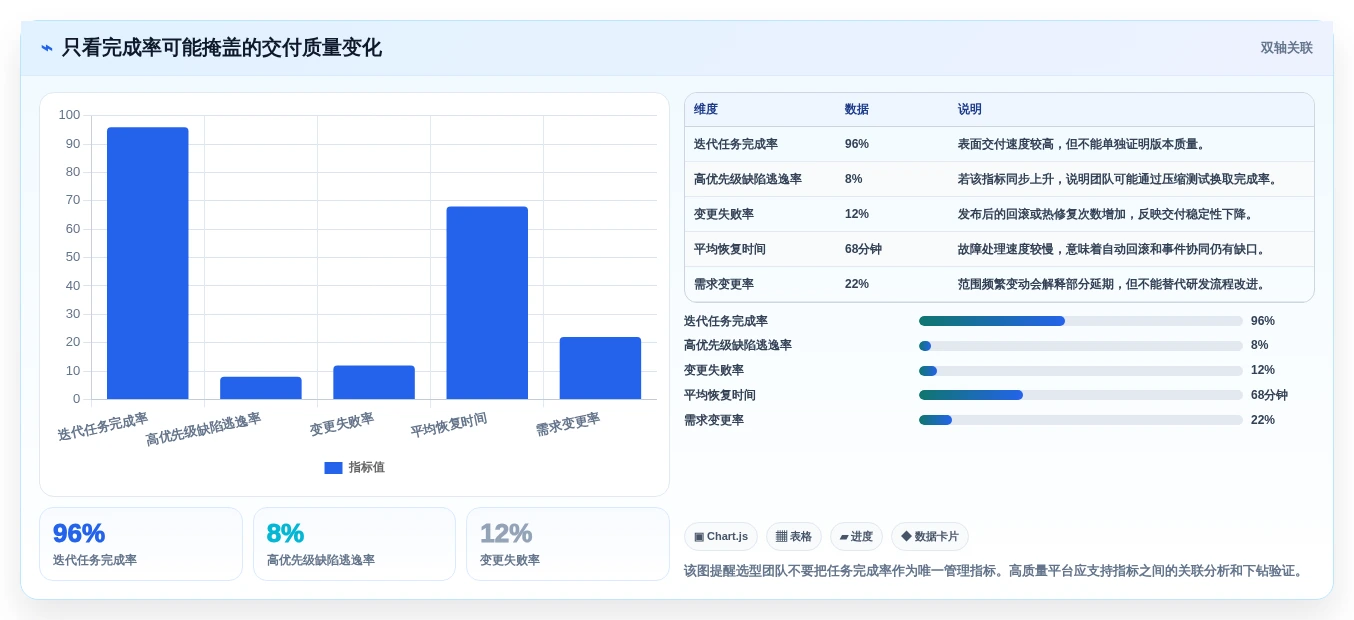Select the 数据卡片 tag chip
The height and width of the screenshot is (620, 1354).
pyautogui.click(x=930, y=536)
